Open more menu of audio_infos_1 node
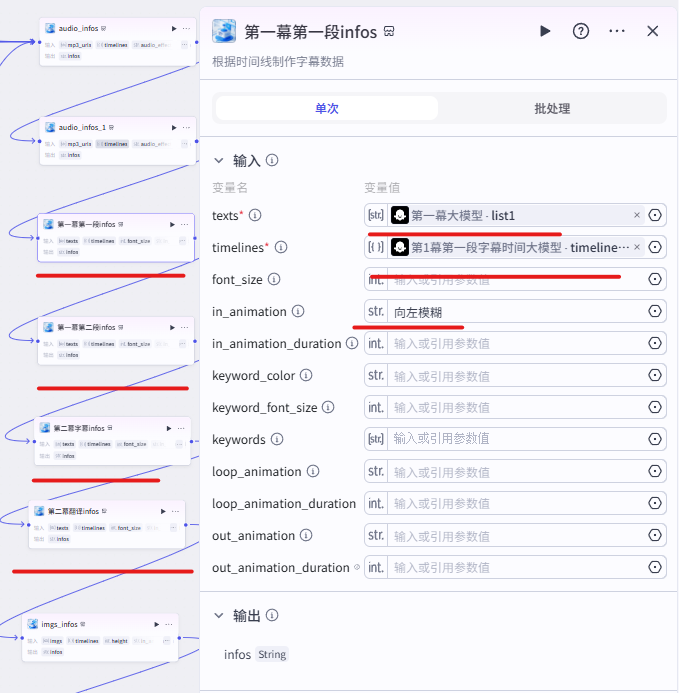 point(187,127)
